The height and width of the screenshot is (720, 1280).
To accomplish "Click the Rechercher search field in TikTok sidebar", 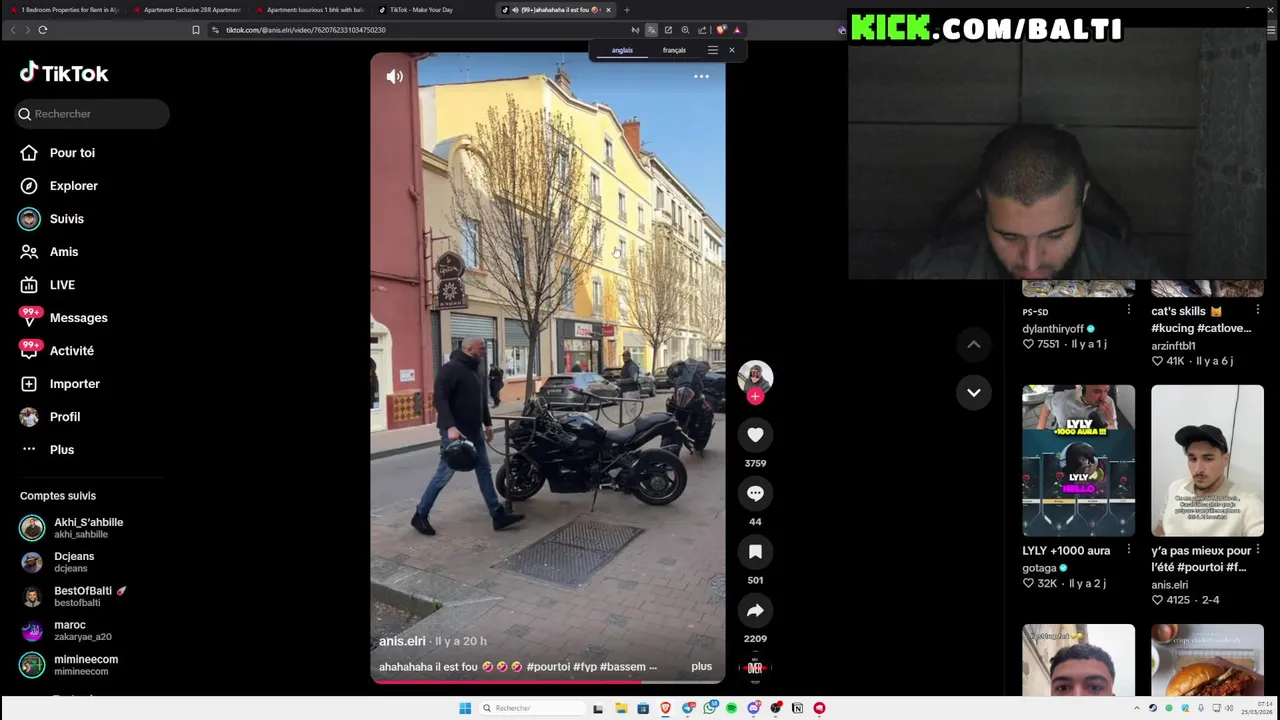I will tap(92, 114).
